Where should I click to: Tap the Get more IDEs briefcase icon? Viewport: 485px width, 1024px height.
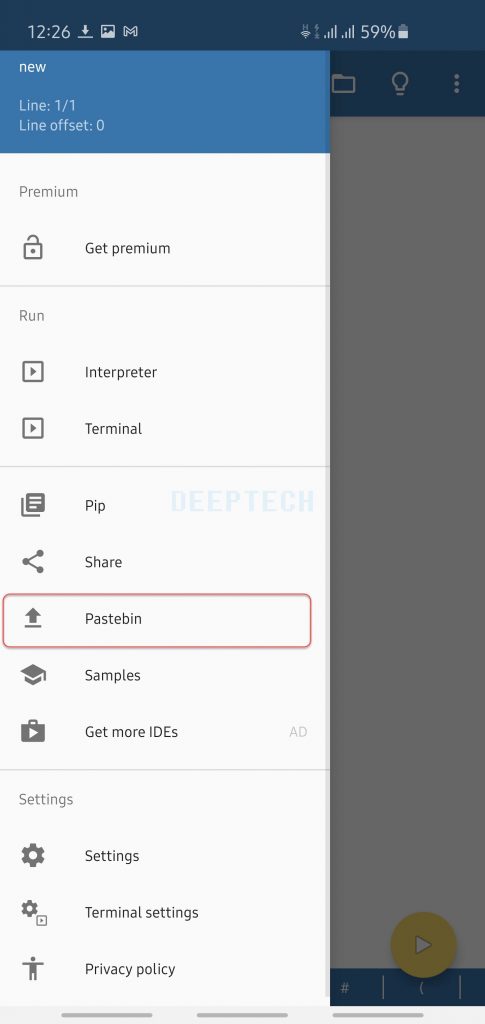point(33,731)
